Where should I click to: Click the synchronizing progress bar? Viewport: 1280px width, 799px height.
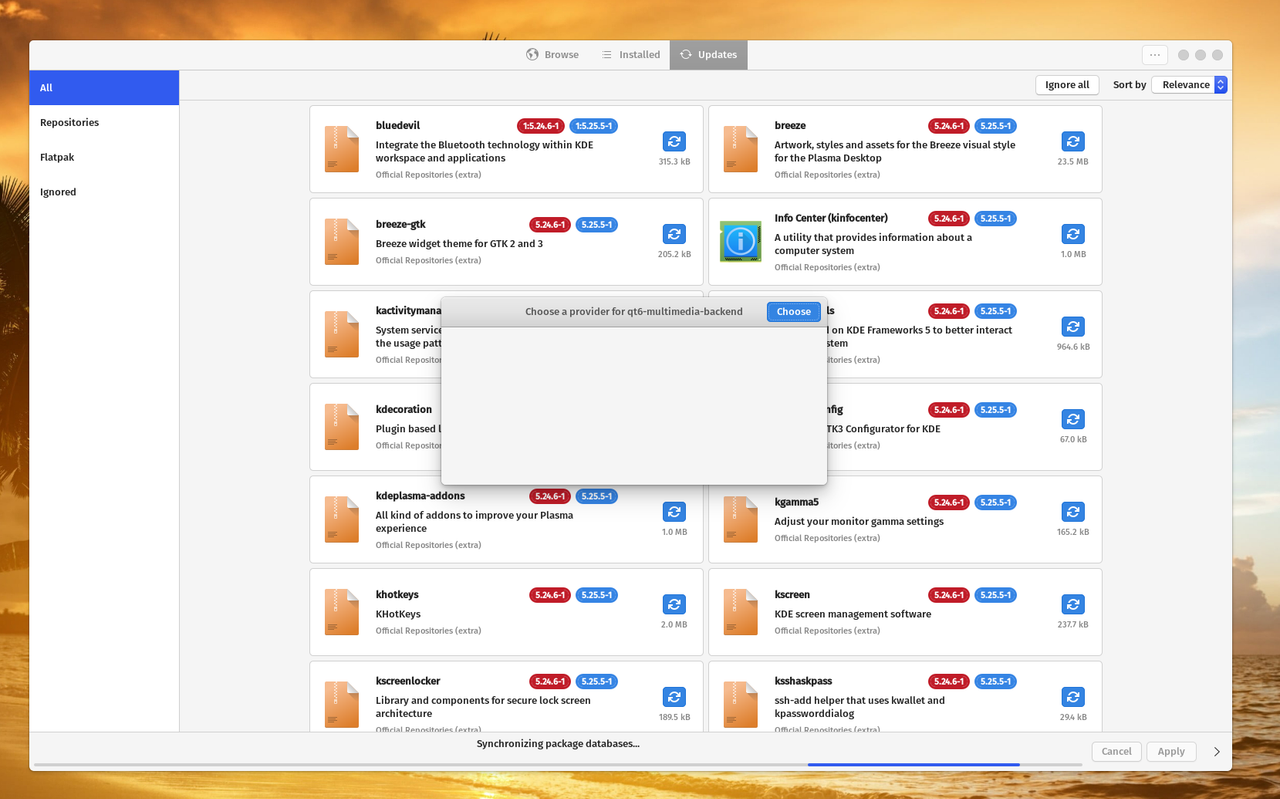point(558,765)
